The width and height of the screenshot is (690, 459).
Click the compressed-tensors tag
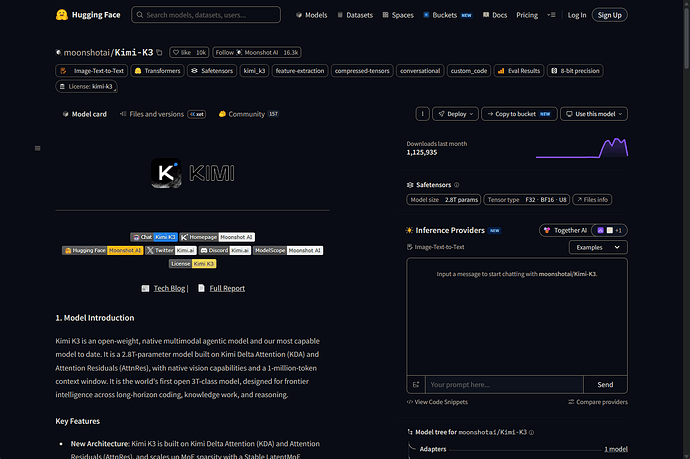tap(362, 71)
